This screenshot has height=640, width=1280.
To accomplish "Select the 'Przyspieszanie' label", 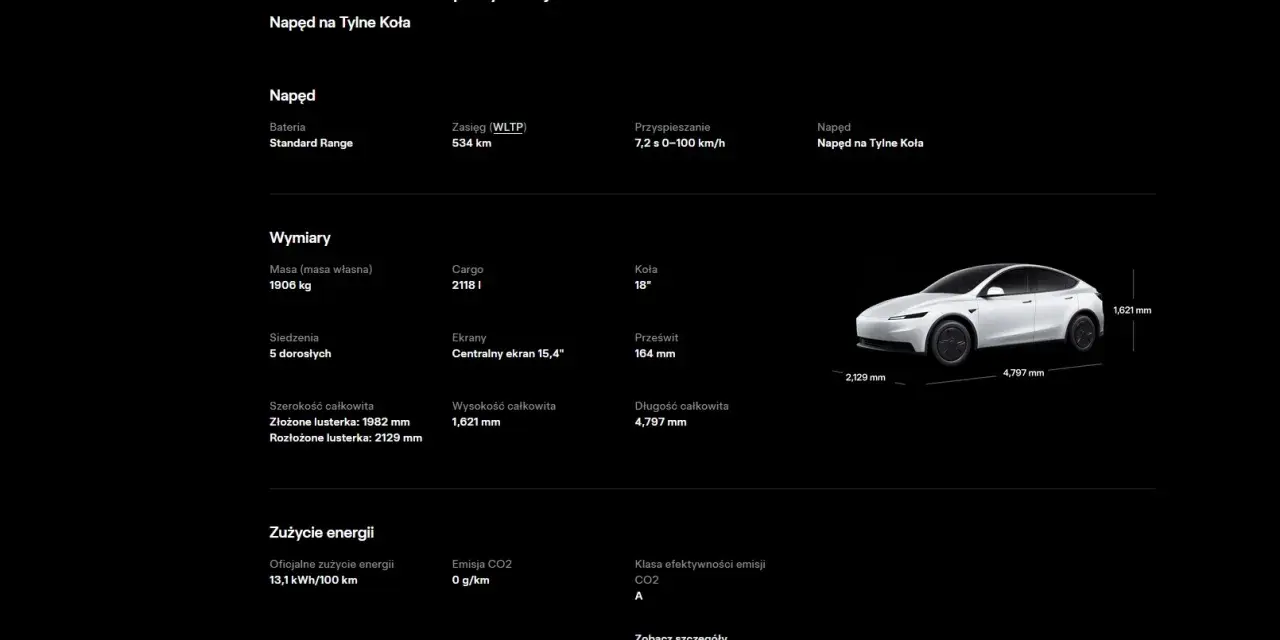I will [x=672, y=127].
